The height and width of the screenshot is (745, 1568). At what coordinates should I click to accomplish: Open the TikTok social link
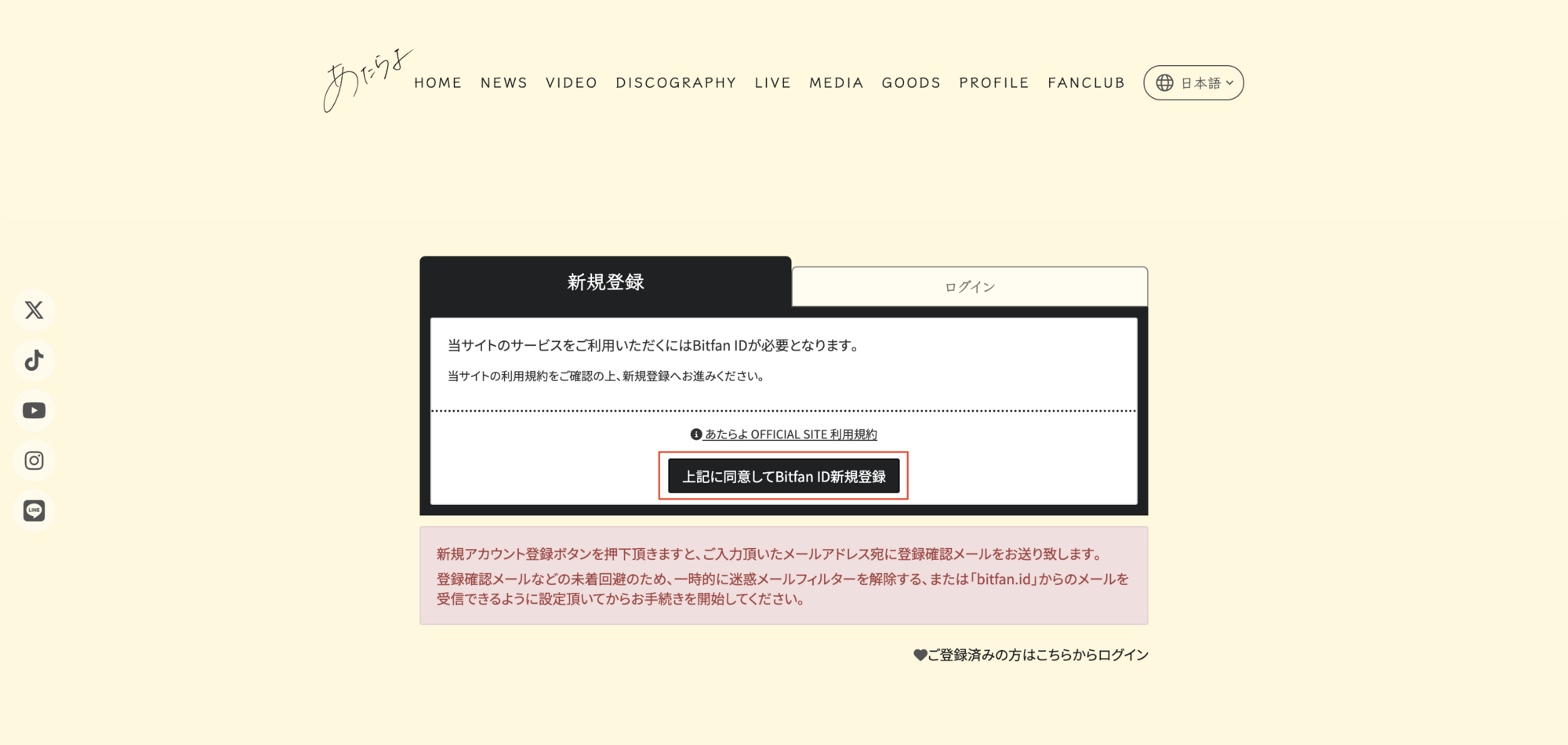(34, 361)
